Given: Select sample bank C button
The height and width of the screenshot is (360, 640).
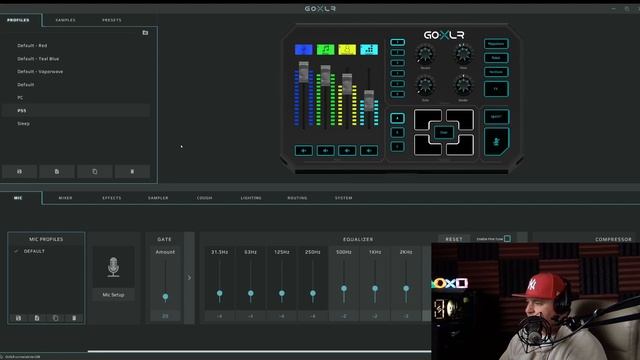Looking at the screenshot, I should point(397,147).
